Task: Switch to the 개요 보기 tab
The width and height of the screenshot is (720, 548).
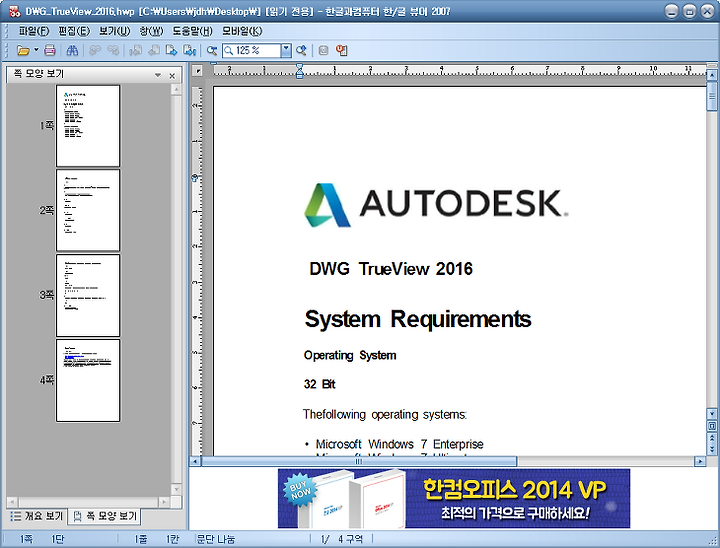Action: pyautogui.click(x=37, y=516)
